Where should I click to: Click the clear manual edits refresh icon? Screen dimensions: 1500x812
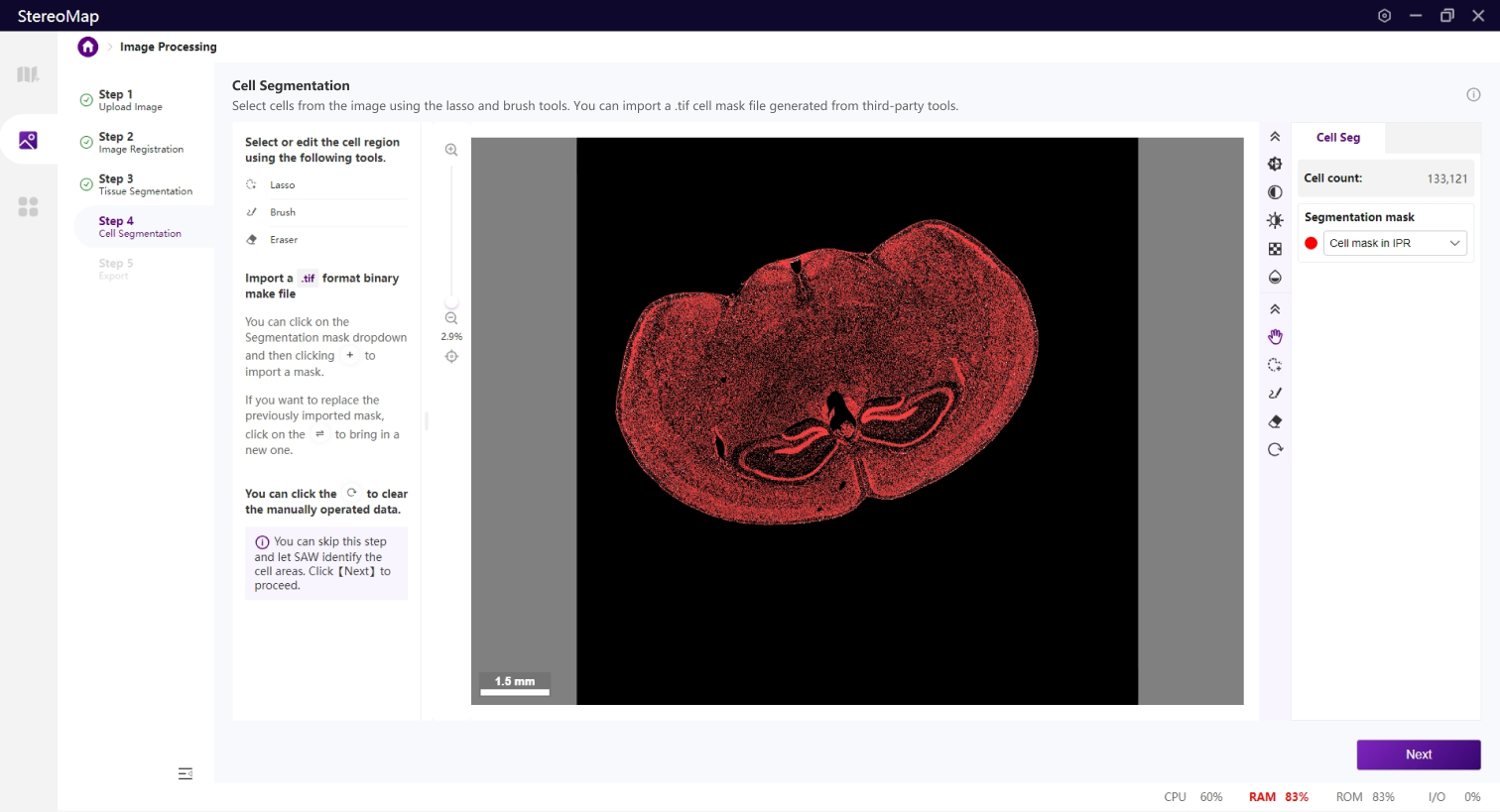1275,449
